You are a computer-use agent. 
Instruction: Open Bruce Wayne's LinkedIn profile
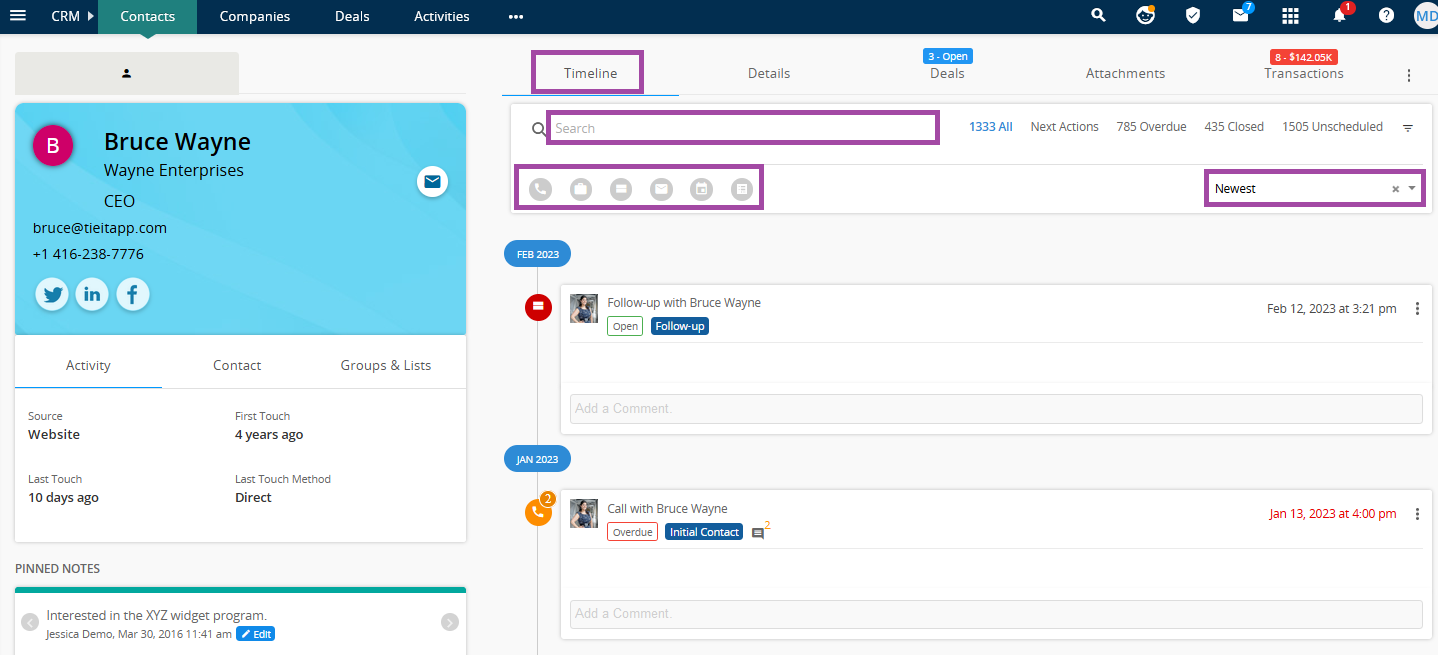[92, 295]
